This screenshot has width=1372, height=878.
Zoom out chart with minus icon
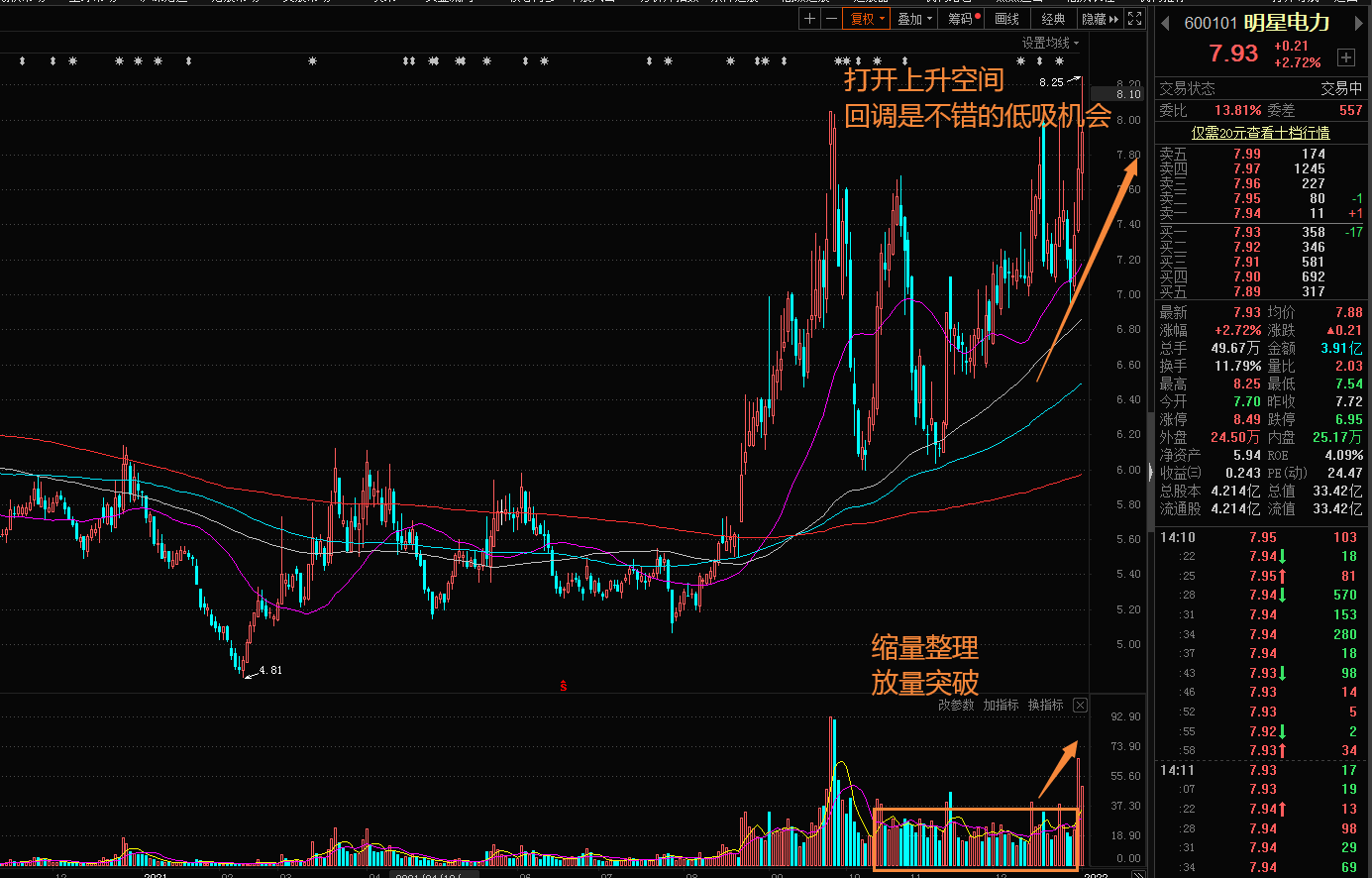(x=831, y=19)
